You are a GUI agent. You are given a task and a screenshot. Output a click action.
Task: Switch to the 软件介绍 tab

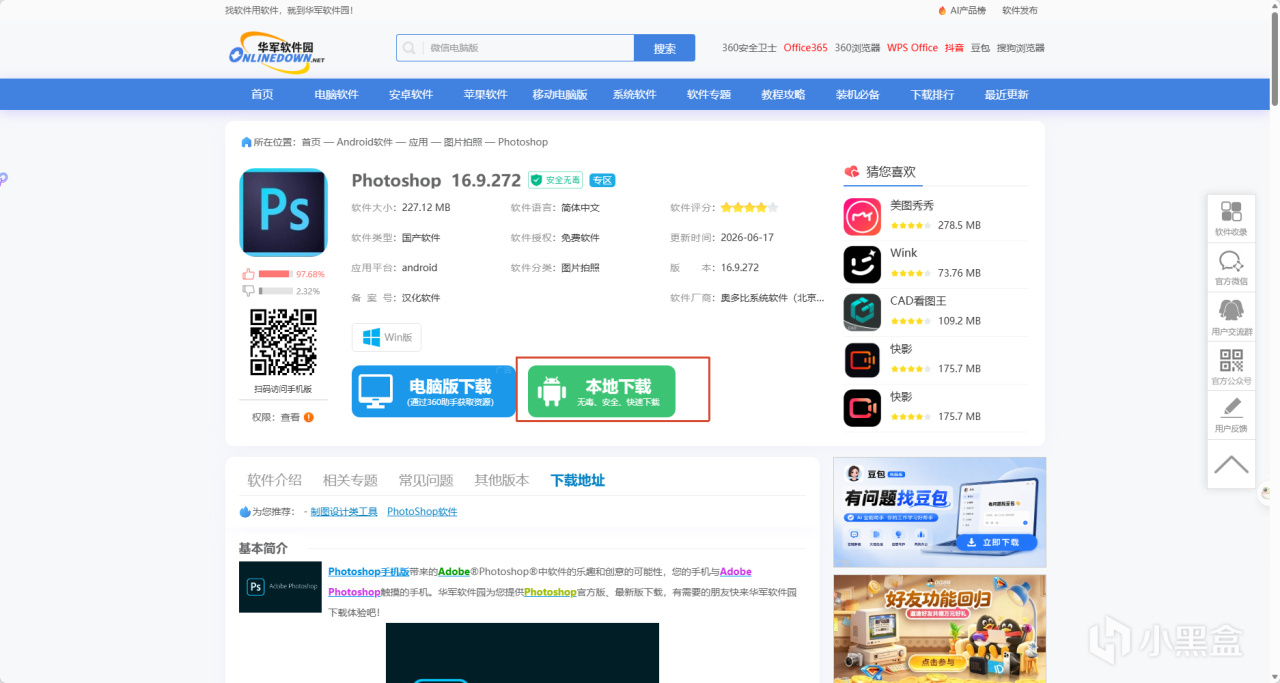pos(275,480)
